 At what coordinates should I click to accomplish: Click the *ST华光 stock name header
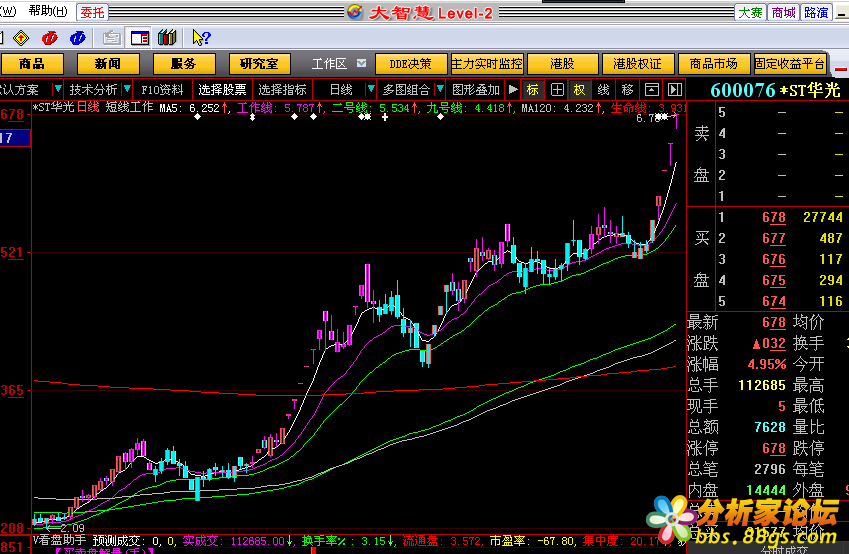[x=810, y=90]
